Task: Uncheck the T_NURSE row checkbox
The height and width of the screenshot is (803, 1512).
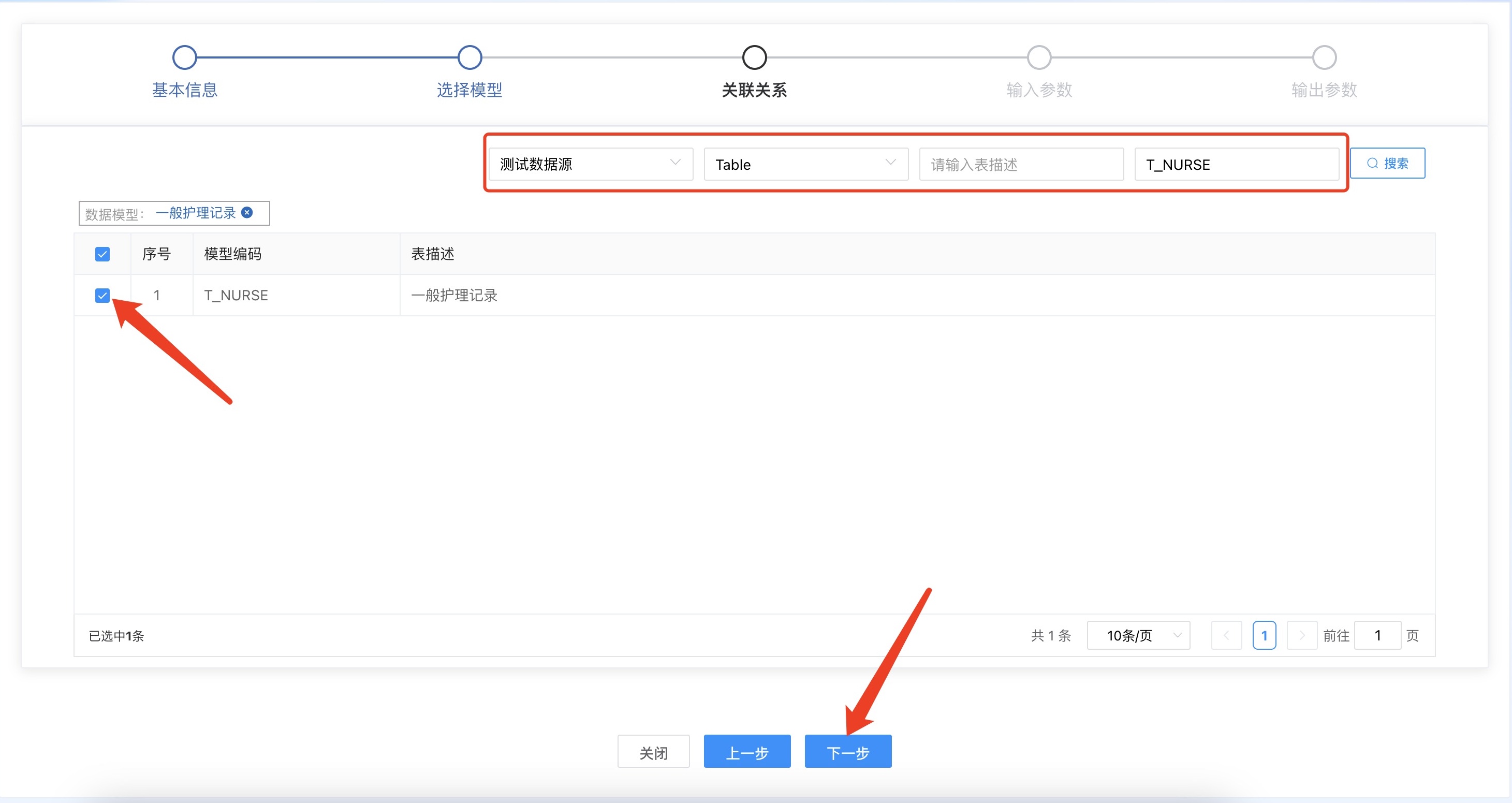Action: pos(102,295)
